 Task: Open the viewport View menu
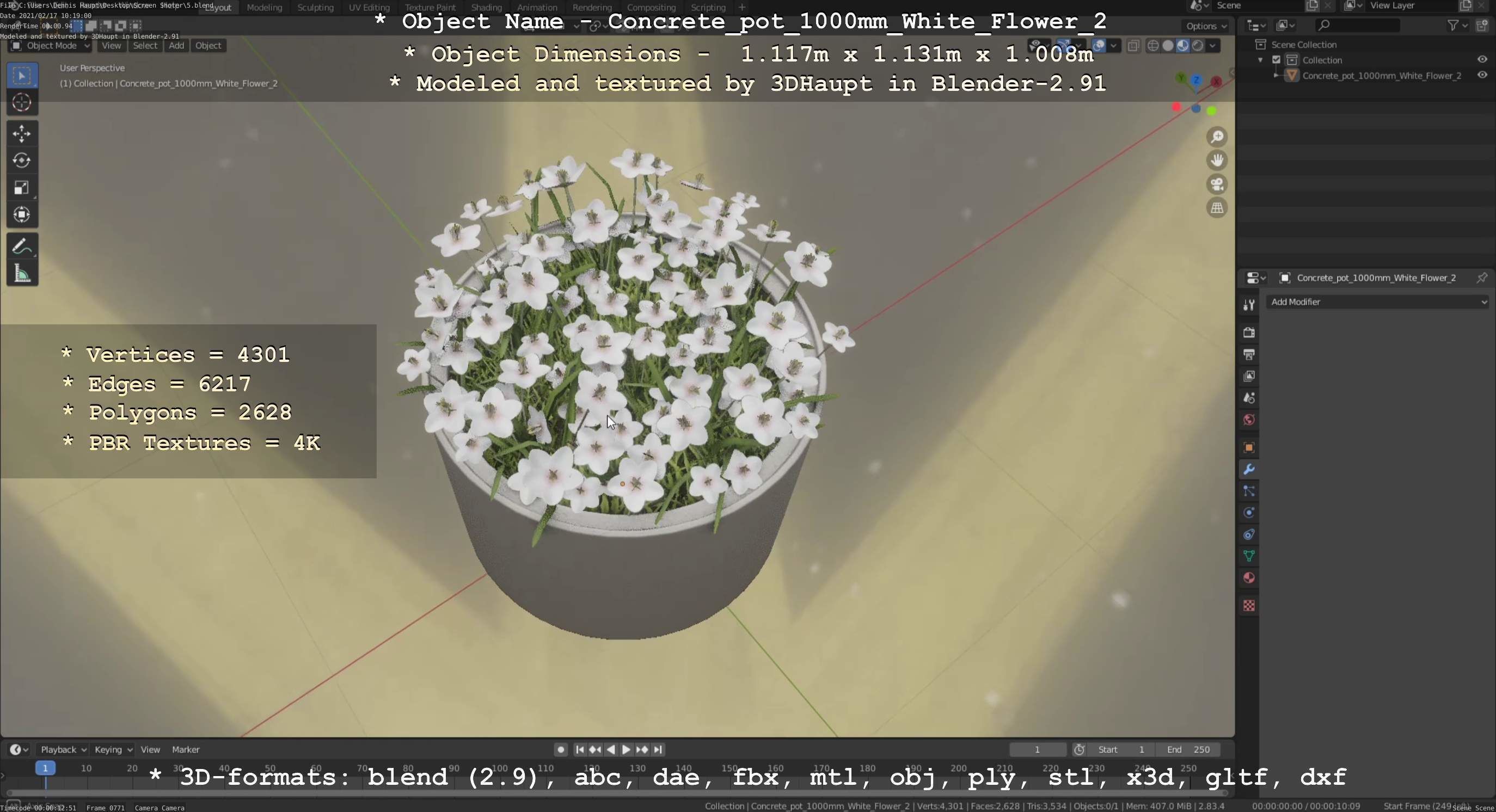click(112, 46)
